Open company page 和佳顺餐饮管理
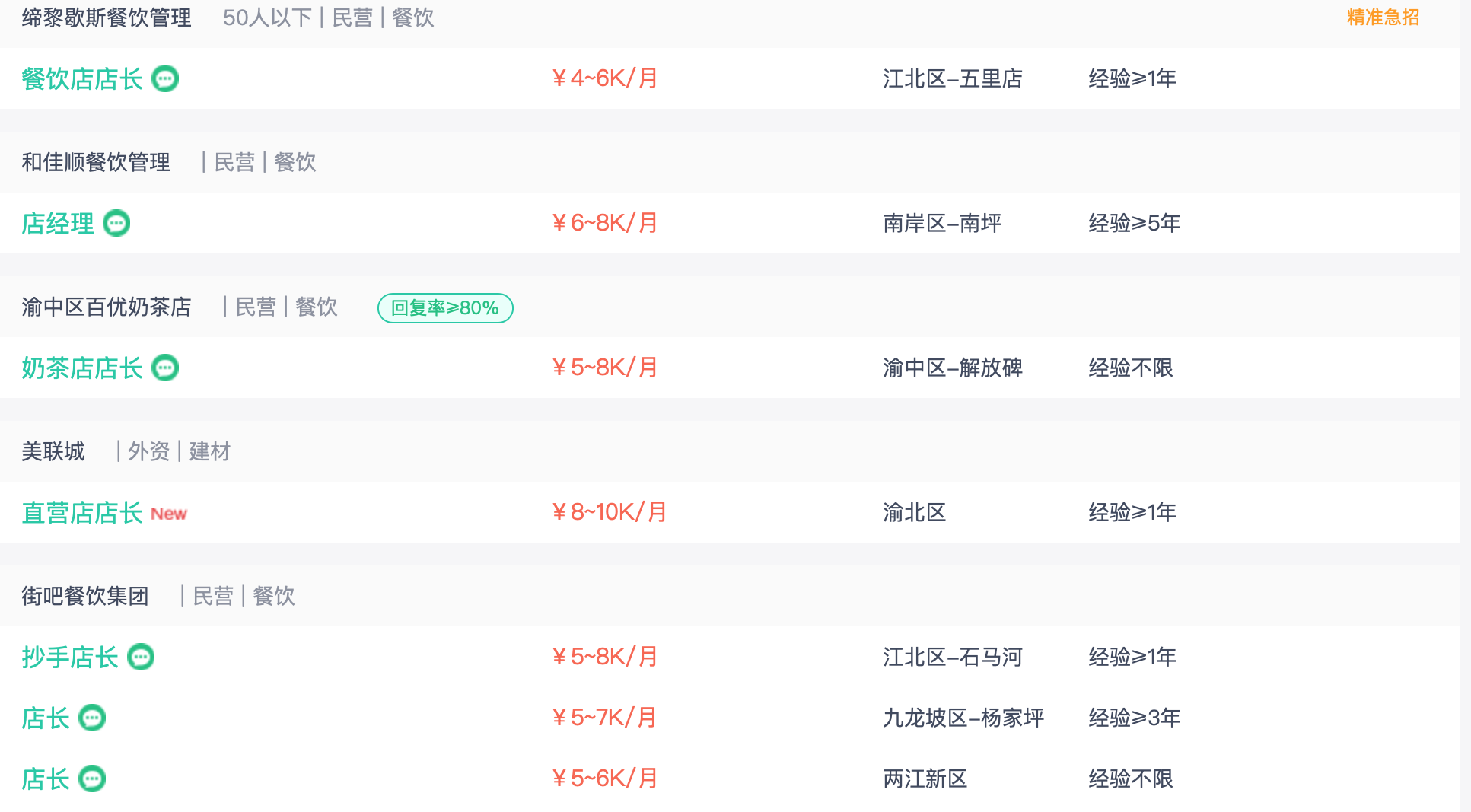This screenshot has width=1471, height=812. [96, 162]
